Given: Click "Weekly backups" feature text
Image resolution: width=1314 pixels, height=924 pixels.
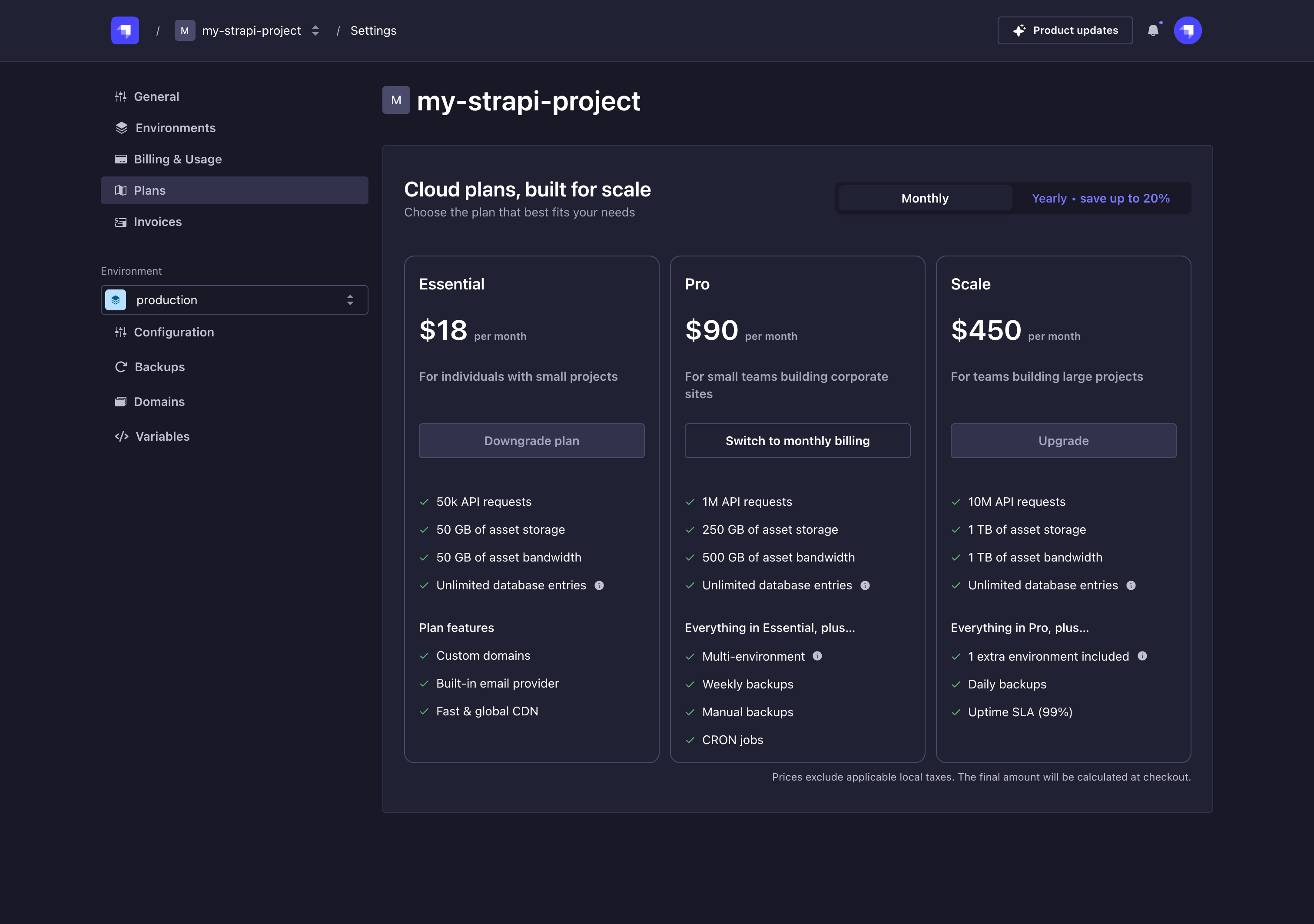Looking at the screenshot, I should (x=747, y=684).
